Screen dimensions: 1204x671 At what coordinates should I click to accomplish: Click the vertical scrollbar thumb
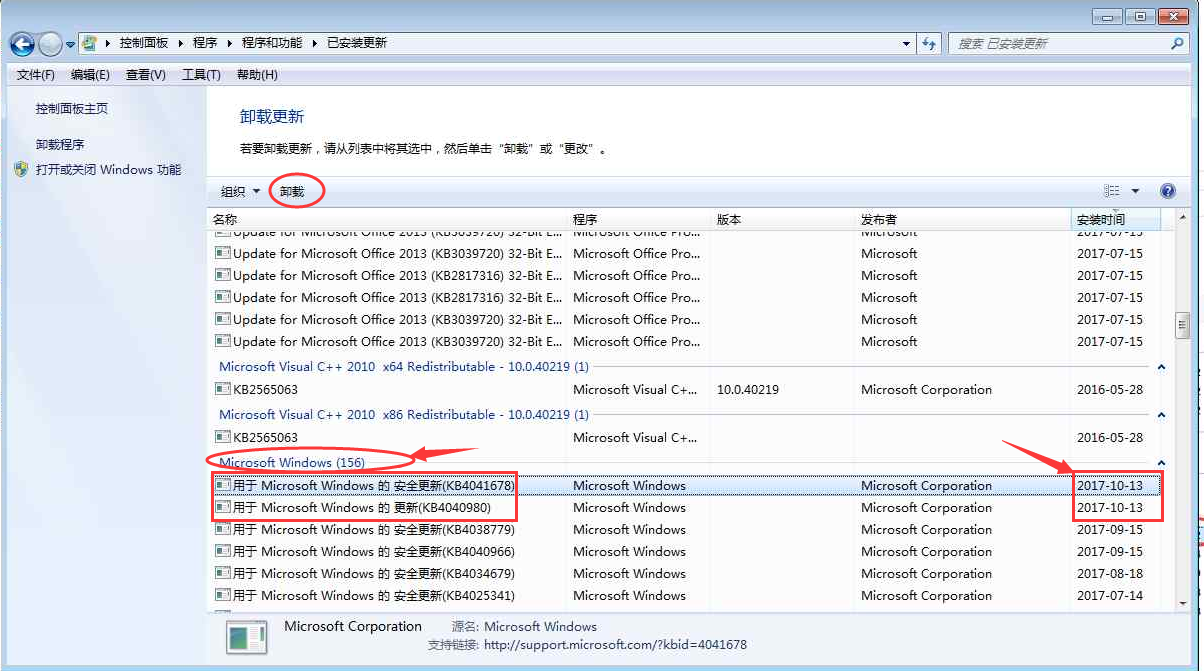point(1182,326)
